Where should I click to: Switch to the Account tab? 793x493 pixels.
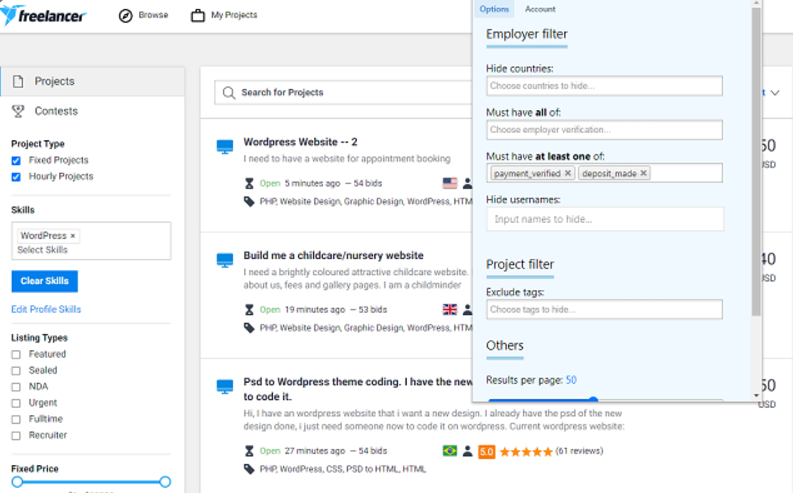[x=540, y=9]
